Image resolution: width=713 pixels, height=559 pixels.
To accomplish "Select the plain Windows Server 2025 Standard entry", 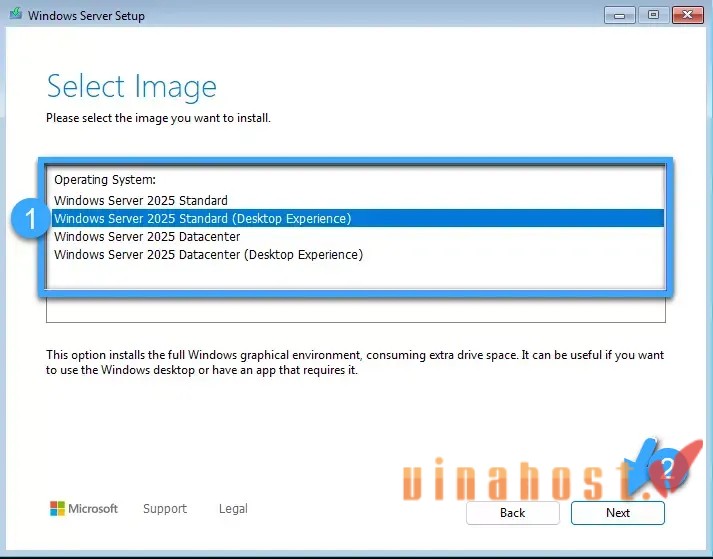I will [x=357, y=200].
